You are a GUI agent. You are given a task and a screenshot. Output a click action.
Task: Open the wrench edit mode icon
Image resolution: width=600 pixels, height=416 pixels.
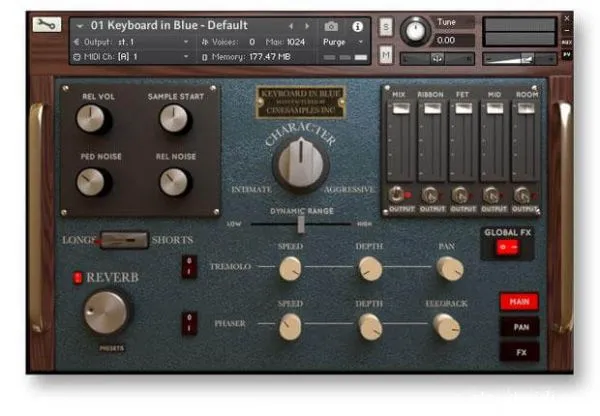point(46,24)
